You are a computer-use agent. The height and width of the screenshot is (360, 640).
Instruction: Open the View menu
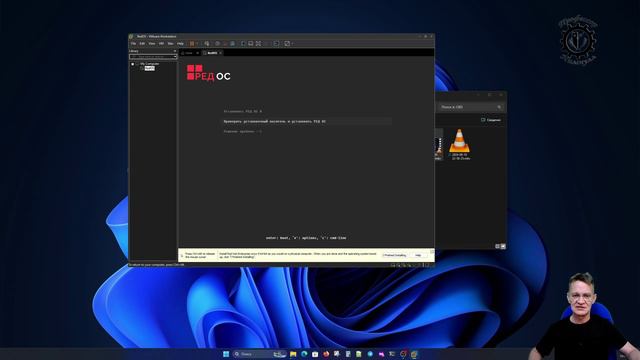point(151,43)
